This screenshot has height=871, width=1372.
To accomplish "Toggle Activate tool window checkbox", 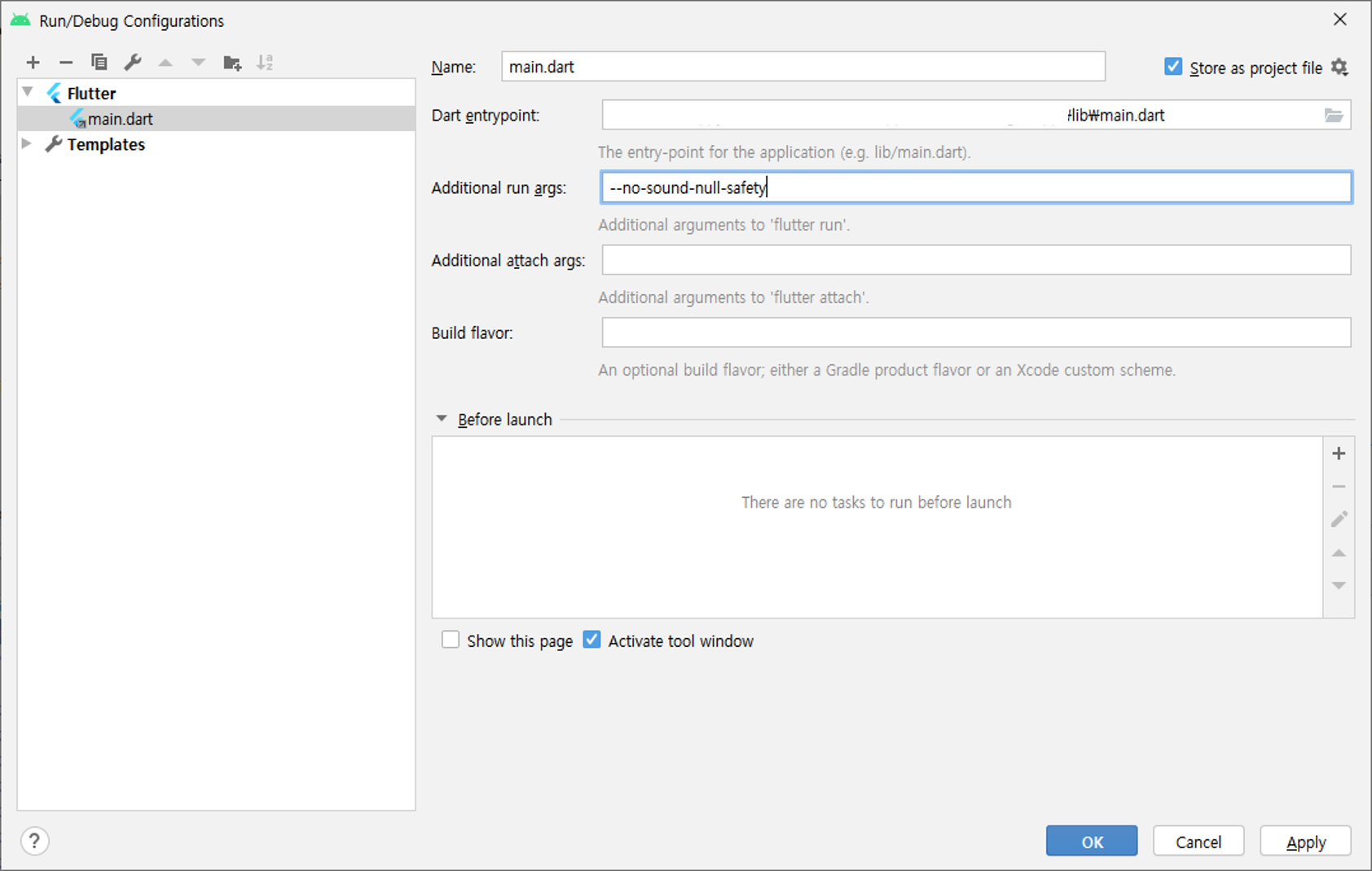I will (591, 640).
